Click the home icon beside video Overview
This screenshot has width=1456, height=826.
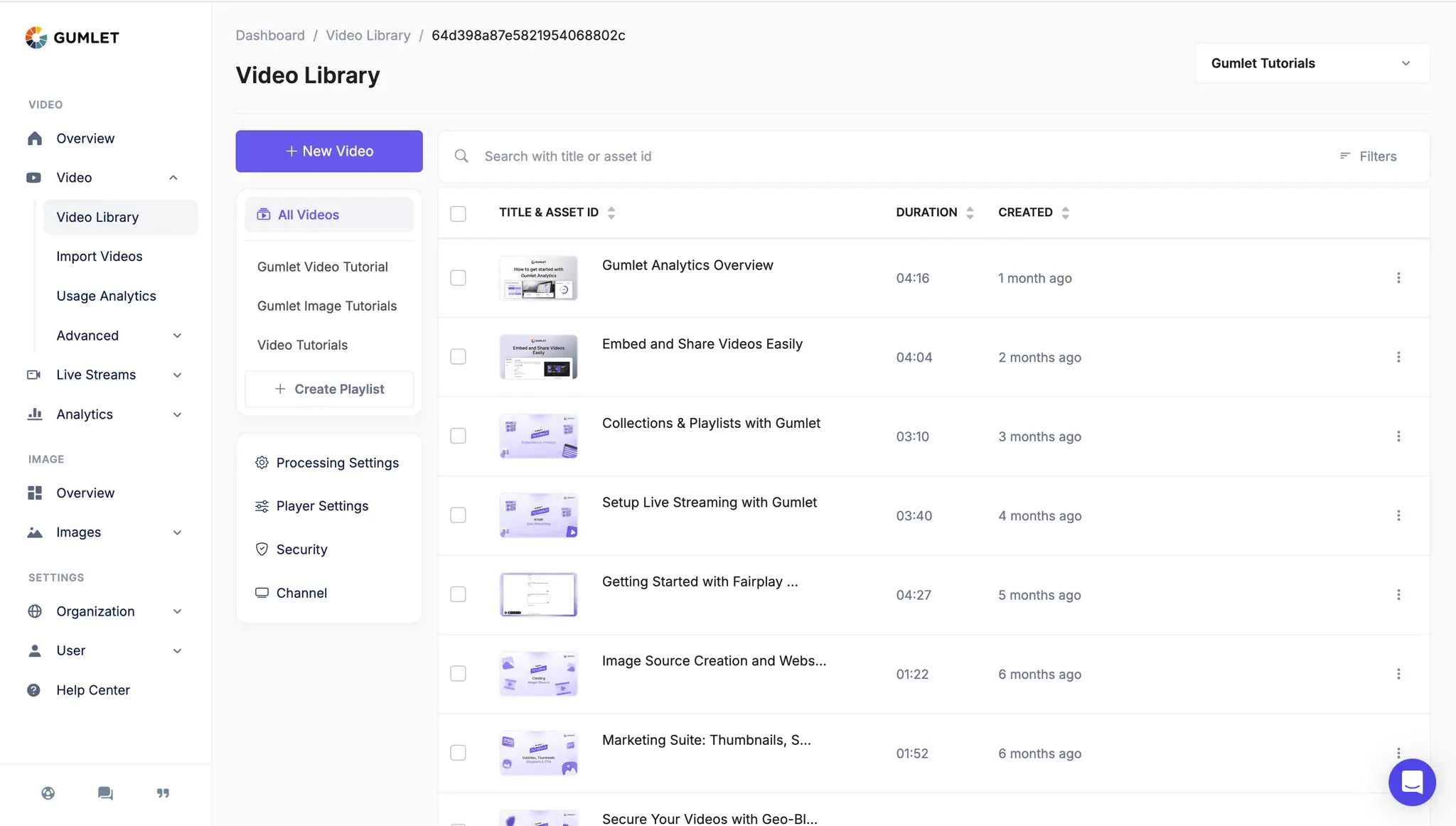point(35,139)
